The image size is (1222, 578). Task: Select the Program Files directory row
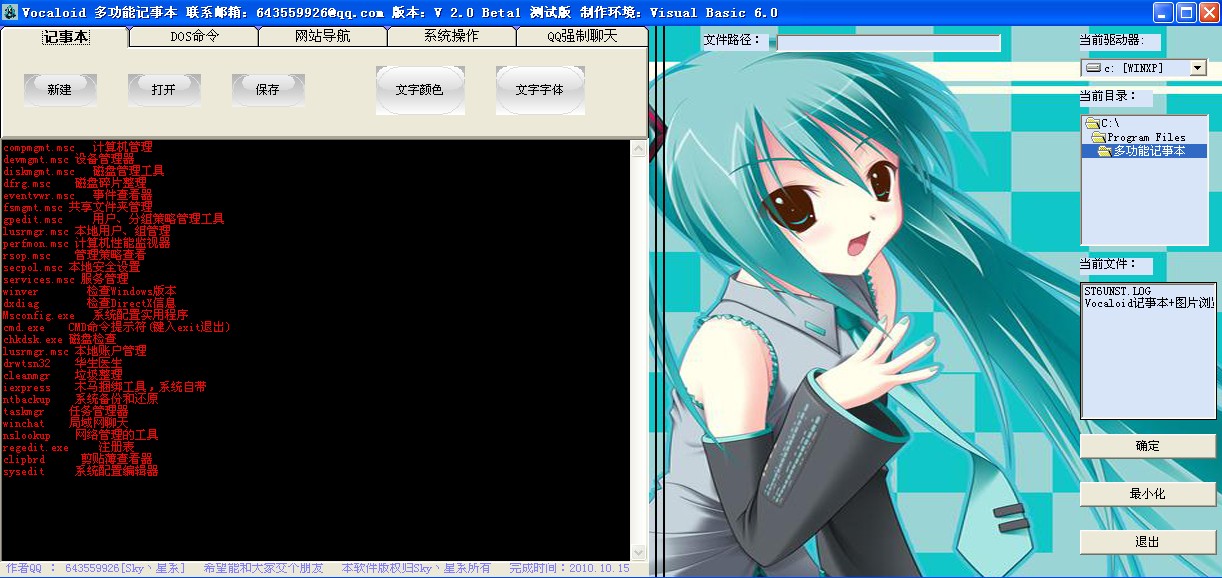(x=1144, y=137)
